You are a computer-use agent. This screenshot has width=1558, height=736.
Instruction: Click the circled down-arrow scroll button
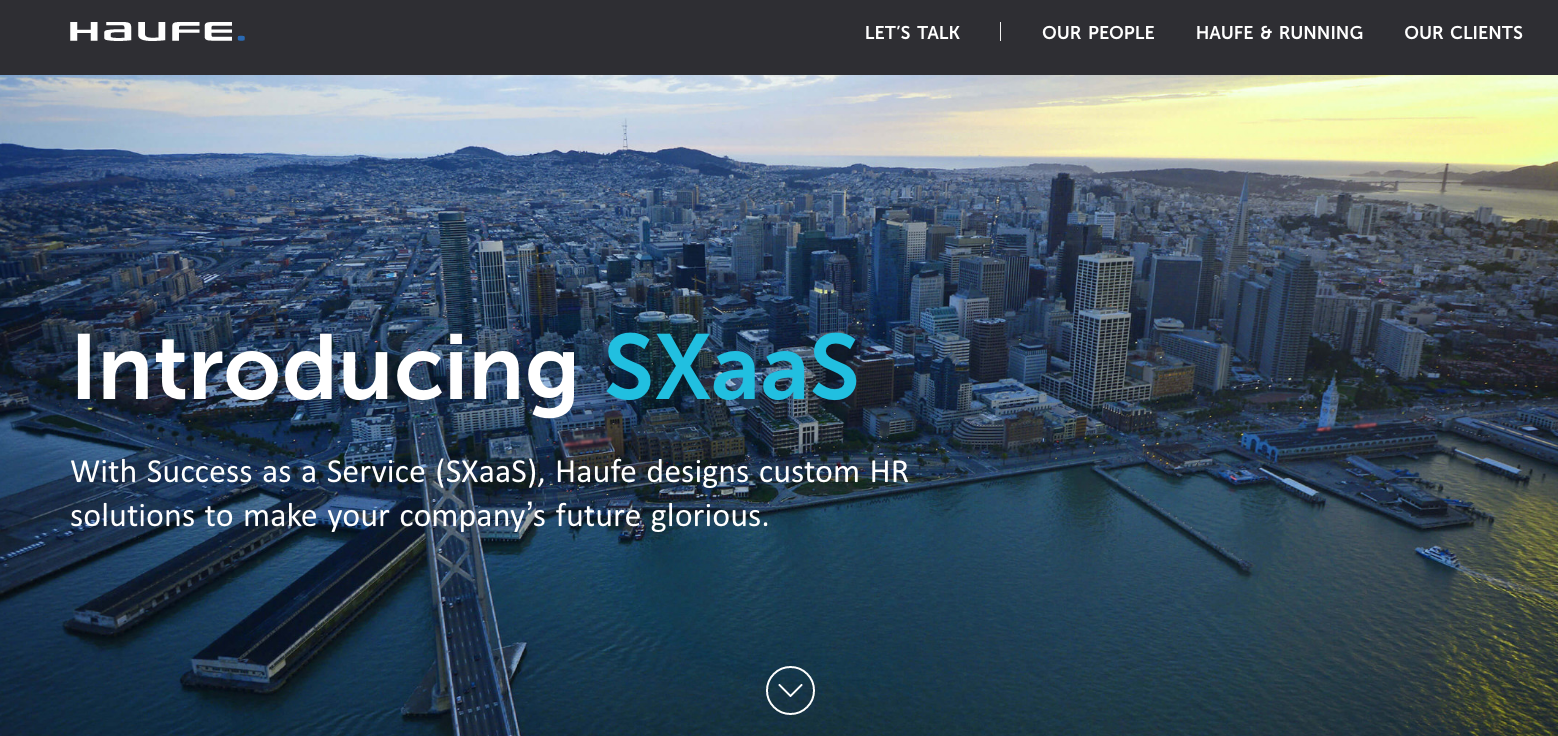(790, 690)
